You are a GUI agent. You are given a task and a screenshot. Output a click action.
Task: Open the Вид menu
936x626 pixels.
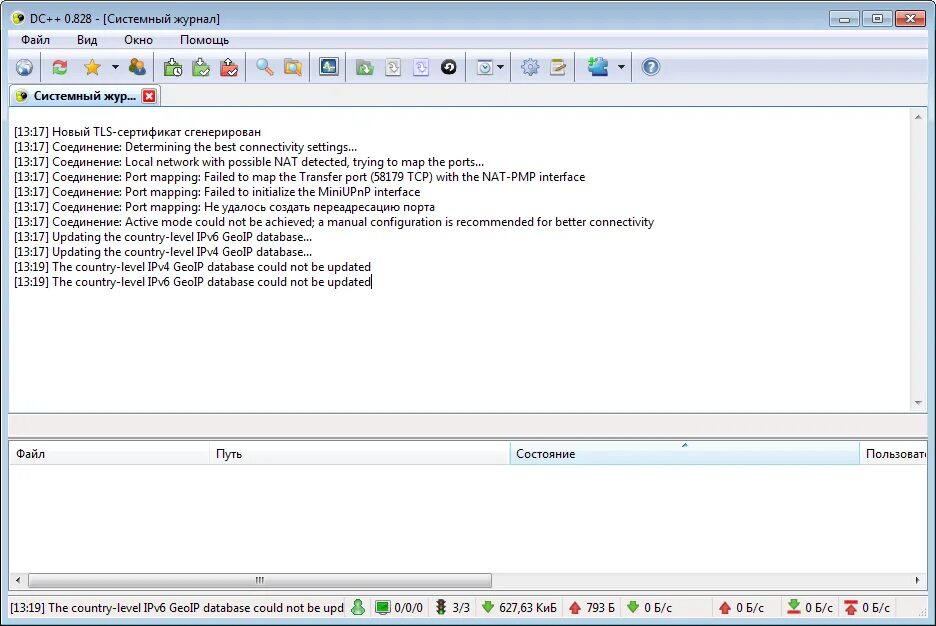(x=87, y=40)
